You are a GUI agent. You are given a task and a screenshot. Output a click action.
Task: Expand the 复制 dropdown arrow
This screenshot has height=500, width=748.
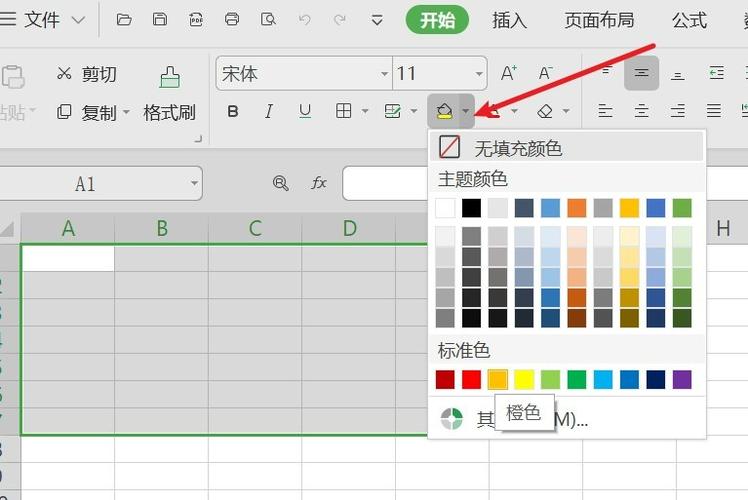[126, 112]
